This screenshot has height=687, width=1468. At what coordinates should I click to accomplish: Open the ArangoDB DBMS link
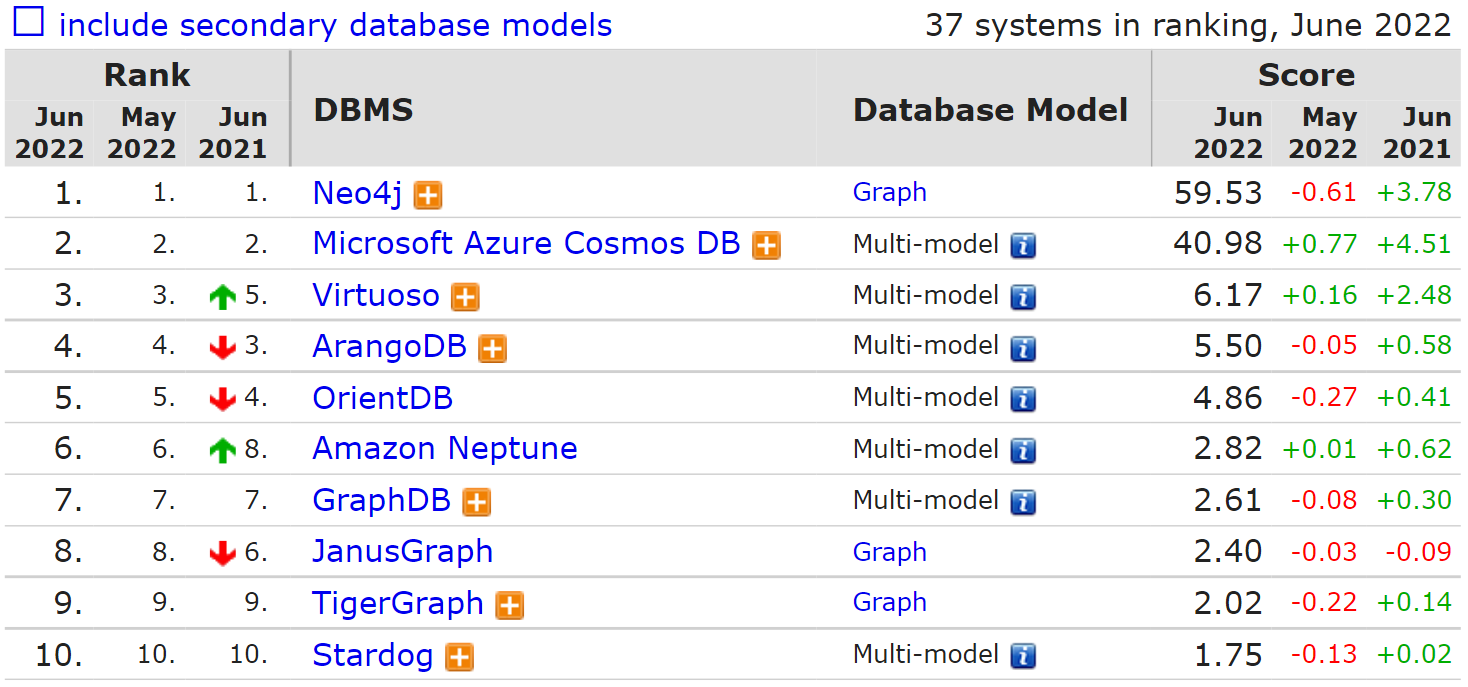click(388, 346)
